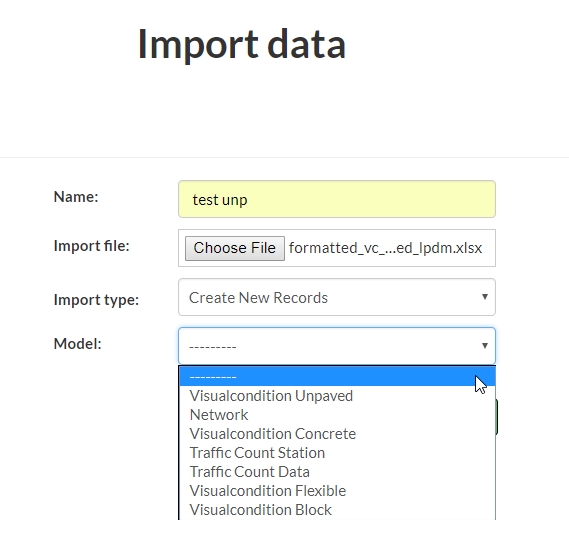Choose 'Visualcondition Unpaved' from the Model list
Viewport: 569px width, 555px height.
click(x=271, y=396)
